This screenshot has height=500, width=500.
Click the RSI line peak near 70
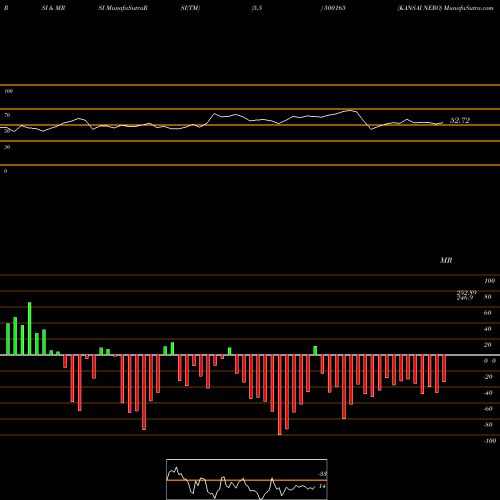click(x=350, y=110)
